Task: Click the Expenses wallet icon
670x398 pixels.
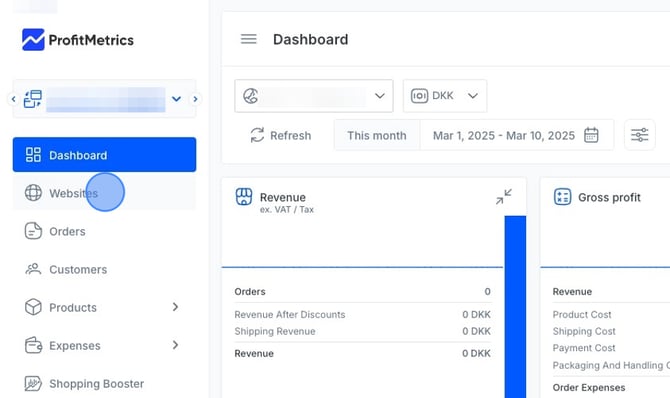Action: click(33, 345)
